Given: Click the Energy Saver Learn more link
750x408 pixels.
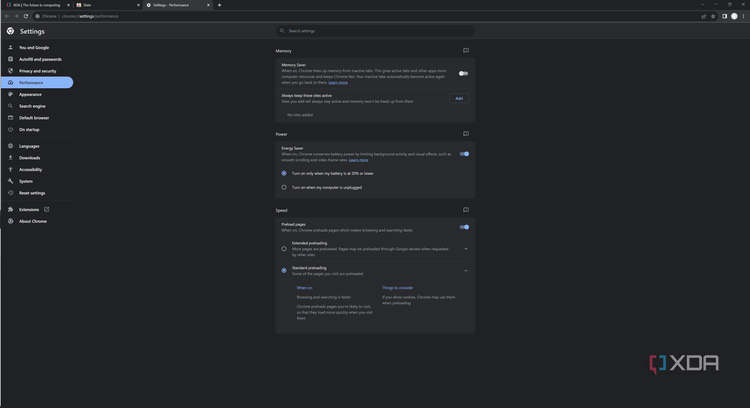Looking at the screenshot, I should coord(358,160).
